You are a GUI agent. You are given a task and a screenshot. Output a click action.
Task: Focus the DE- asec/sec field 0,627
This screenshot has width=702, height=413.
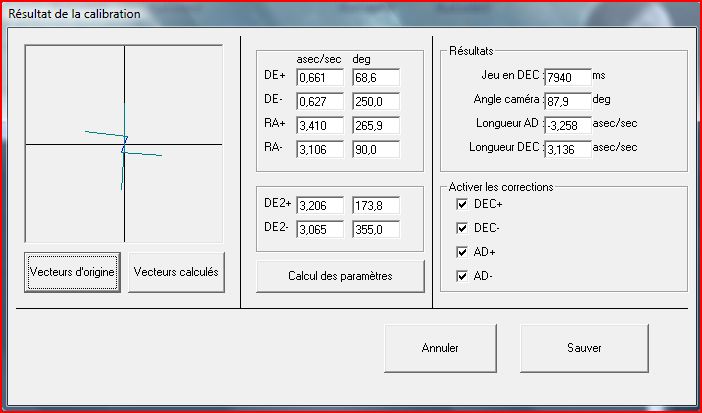click(x=320, y=101)
